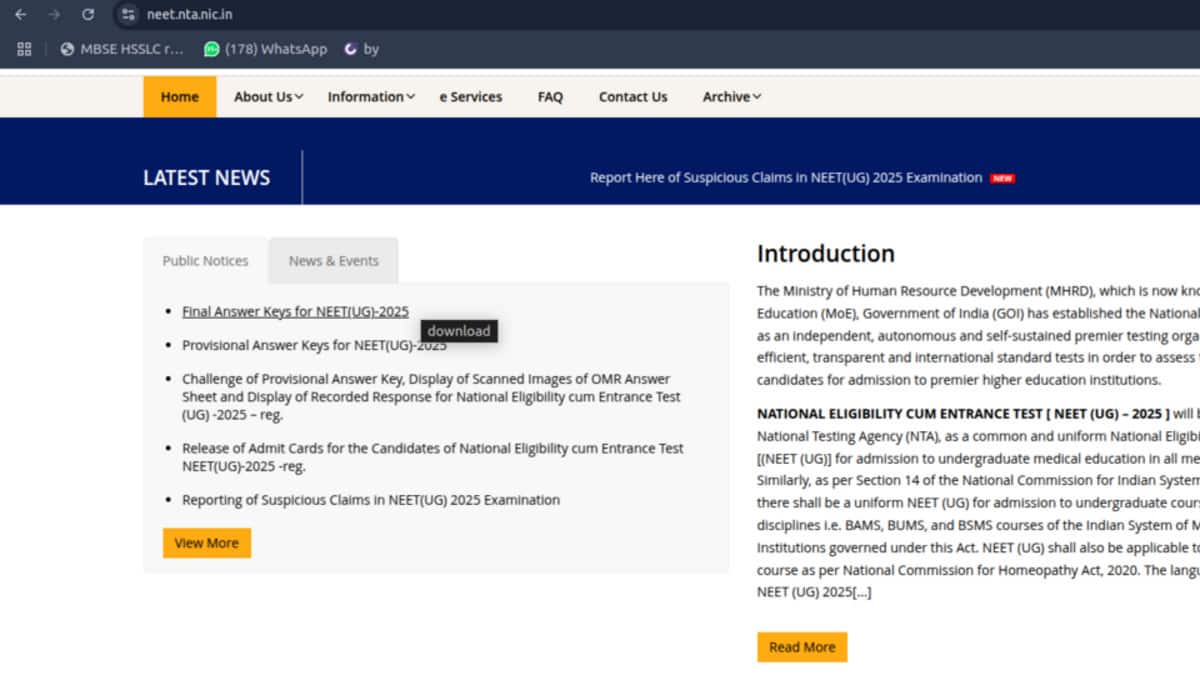Open the Report Here of Suspicious Claims news link
1200x675 pixels.
click(x=786, y=178)
